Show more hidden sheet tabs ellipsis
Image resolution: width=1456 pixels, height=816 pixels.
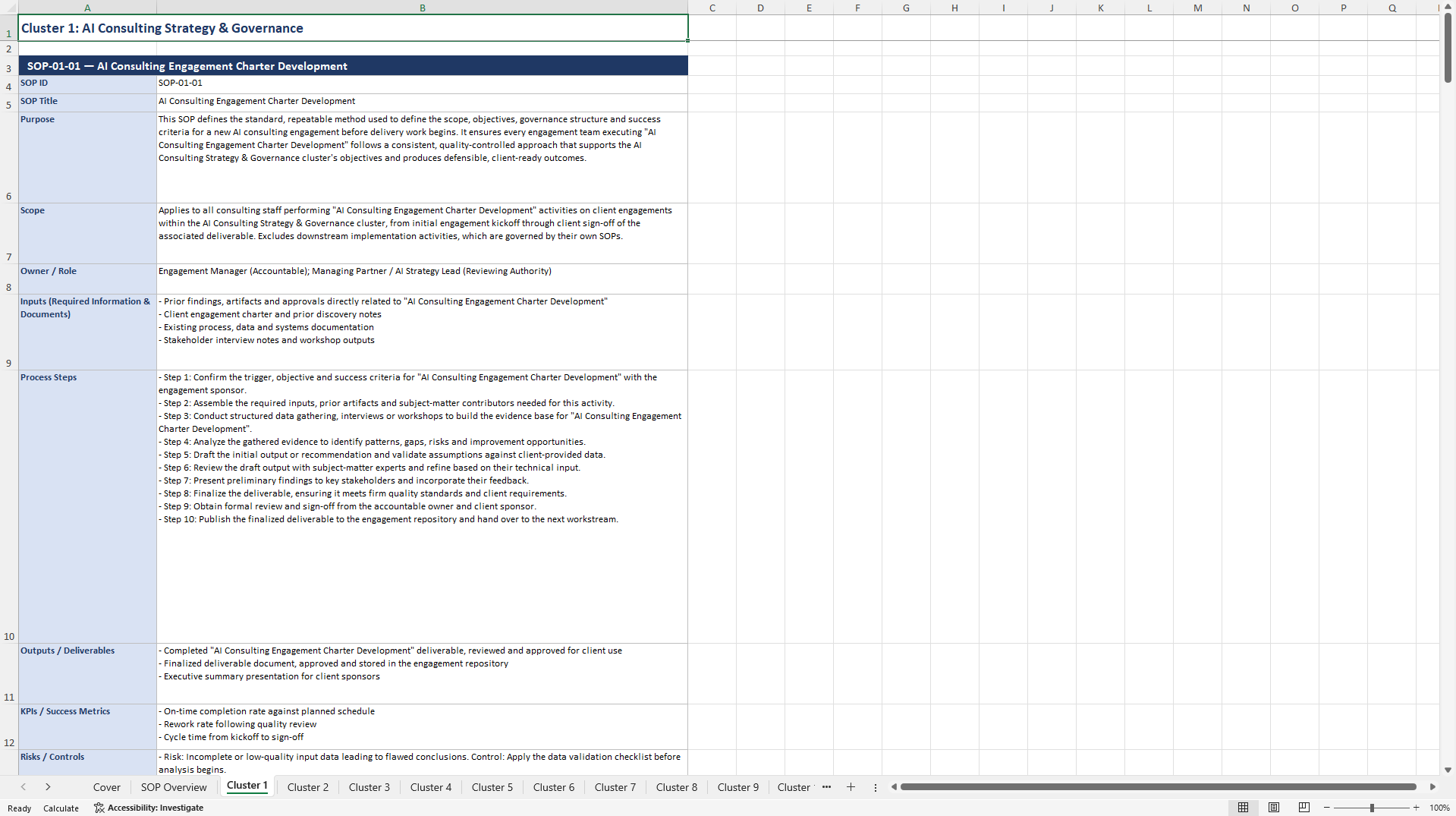(x=826, y=787)
